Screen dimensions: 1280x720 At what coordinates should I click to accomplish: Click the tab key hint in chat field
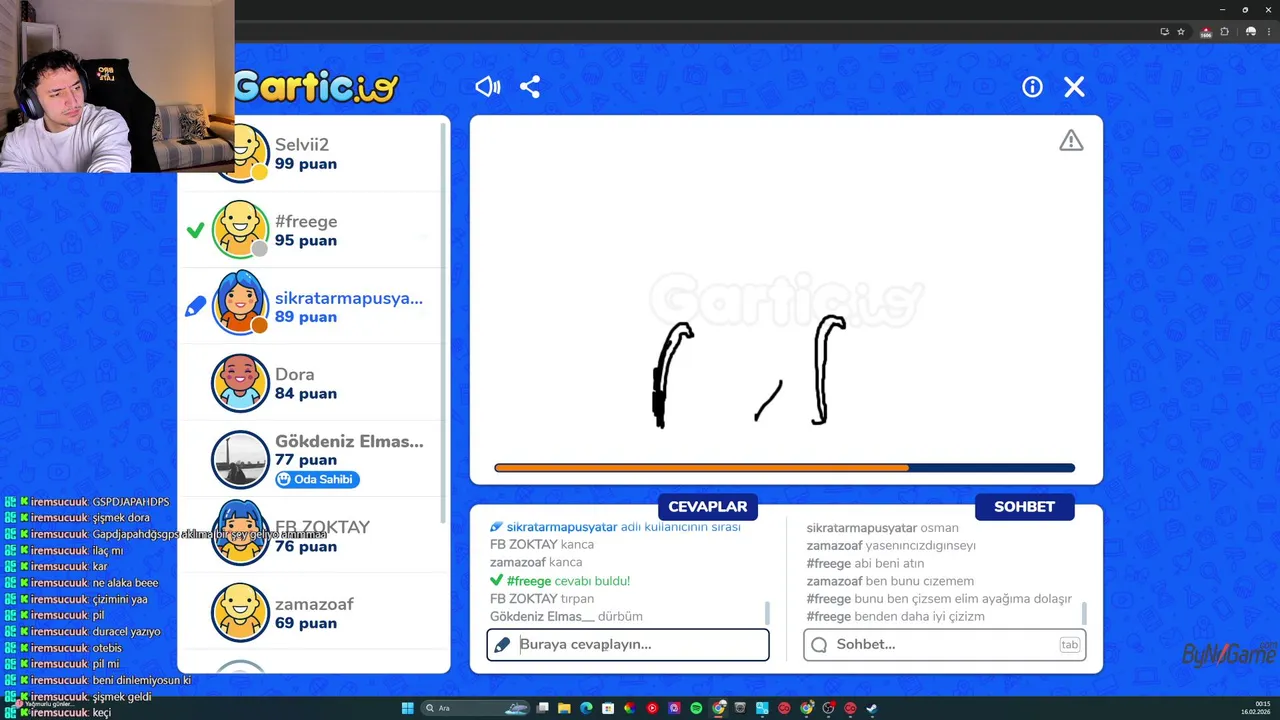(1069, 645)
